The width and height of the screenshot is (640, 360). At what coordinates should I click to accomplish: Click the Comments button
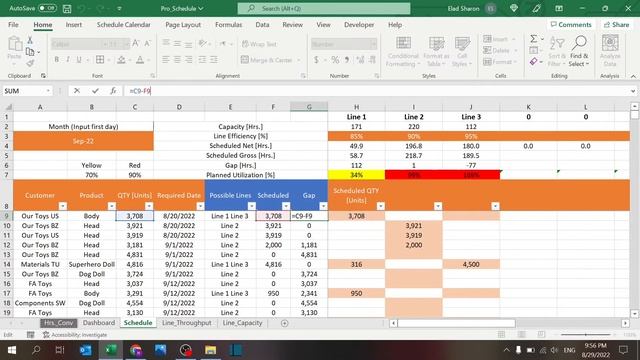(571, 25)
